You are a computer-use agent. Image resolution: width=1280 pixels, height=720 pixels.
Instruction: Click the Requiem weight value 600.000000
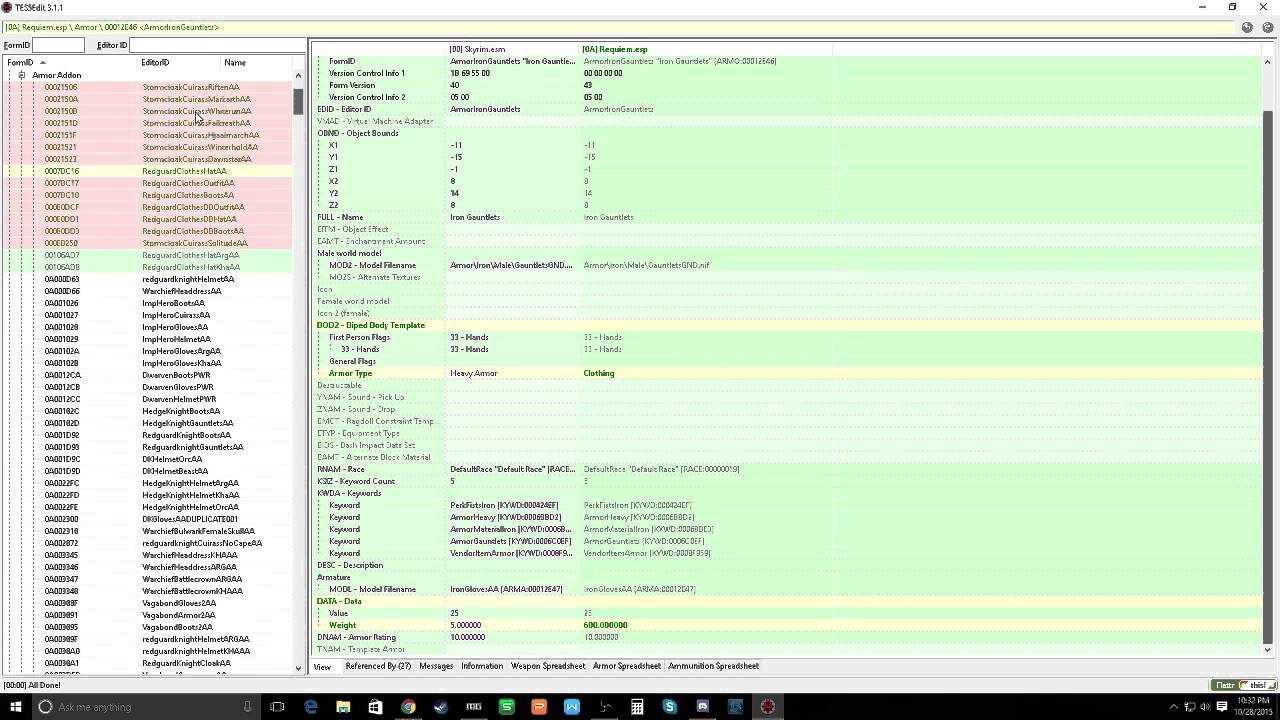(x=606, y=625)
